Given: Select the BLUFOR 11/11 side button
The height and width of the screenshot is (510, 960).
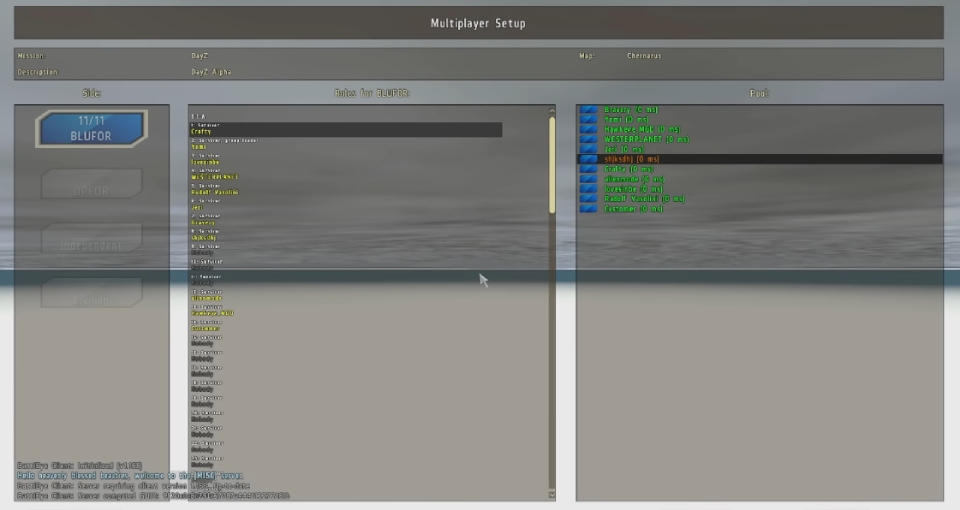Looking at the screenshot, I should coord(91,129).
